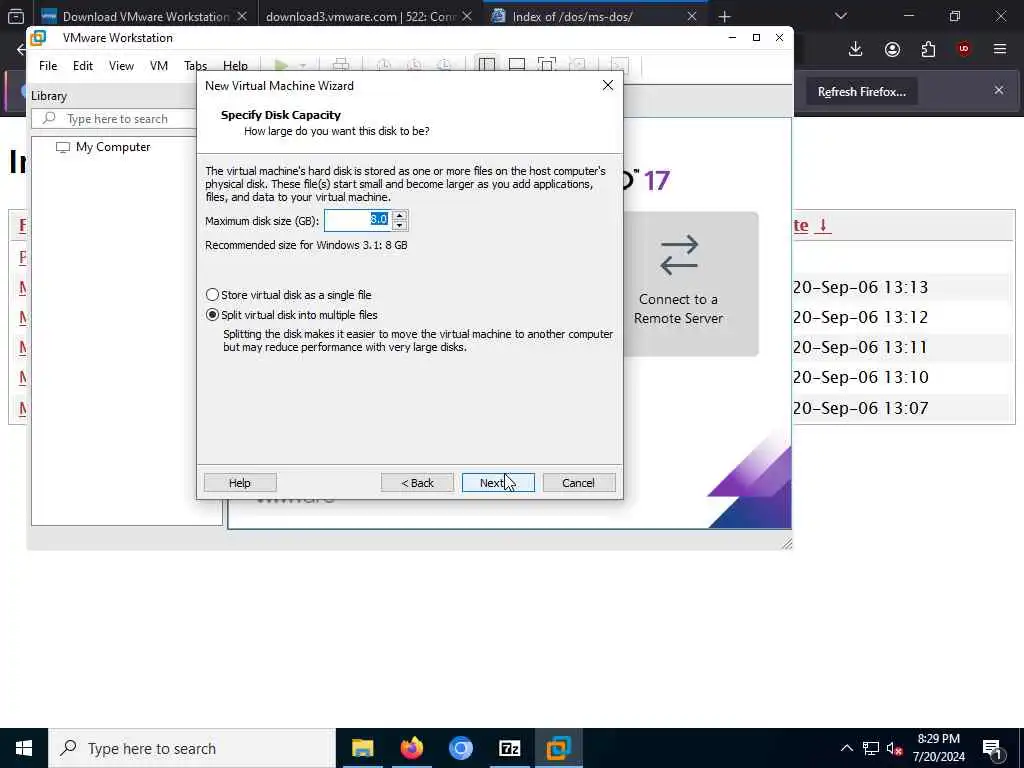Open the File menu in VMware Workstation
This screenshot has width=1024, height=768.
point(48,65)
